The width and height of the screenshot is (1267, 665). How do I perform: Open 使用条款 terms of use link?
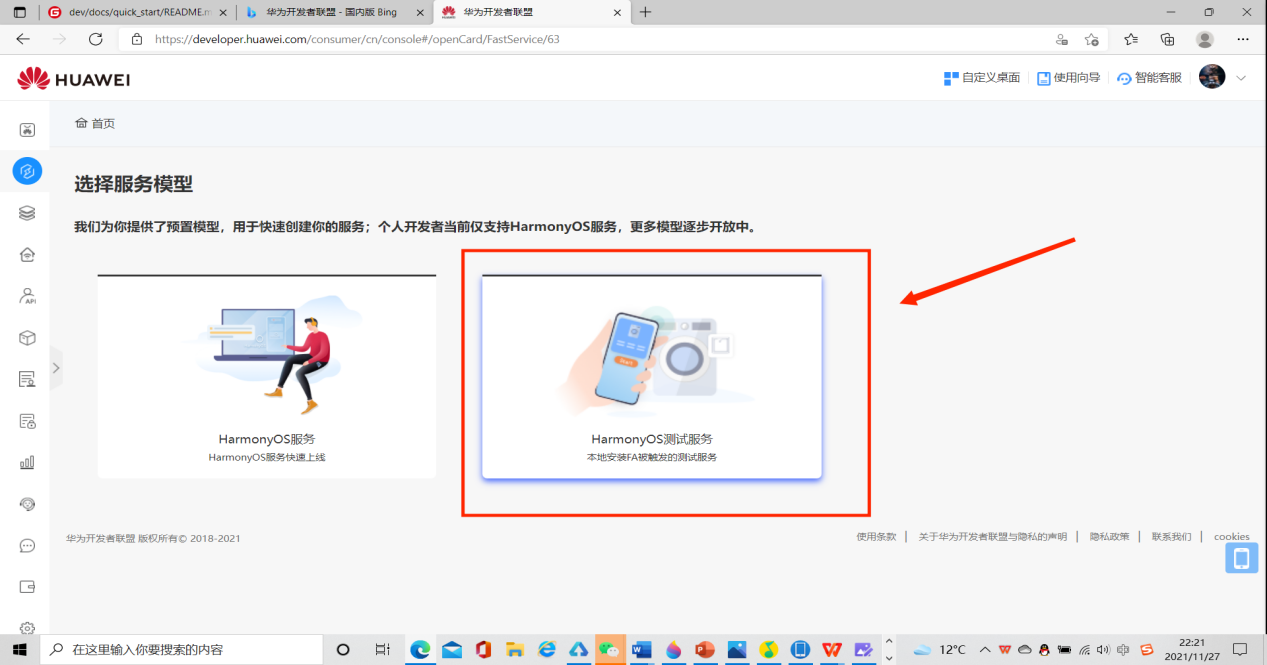click(x=876, y=537)
